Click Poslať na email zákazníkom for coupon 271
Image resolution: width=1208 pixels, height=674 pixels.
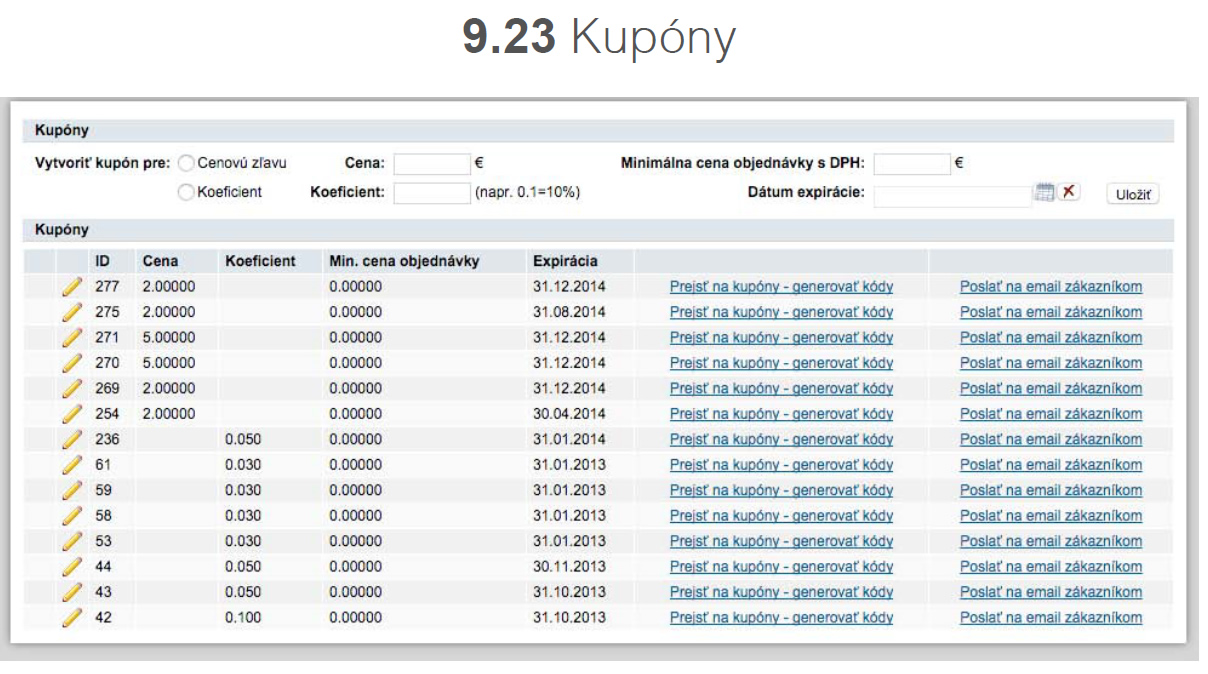(x=1050, y=338)
